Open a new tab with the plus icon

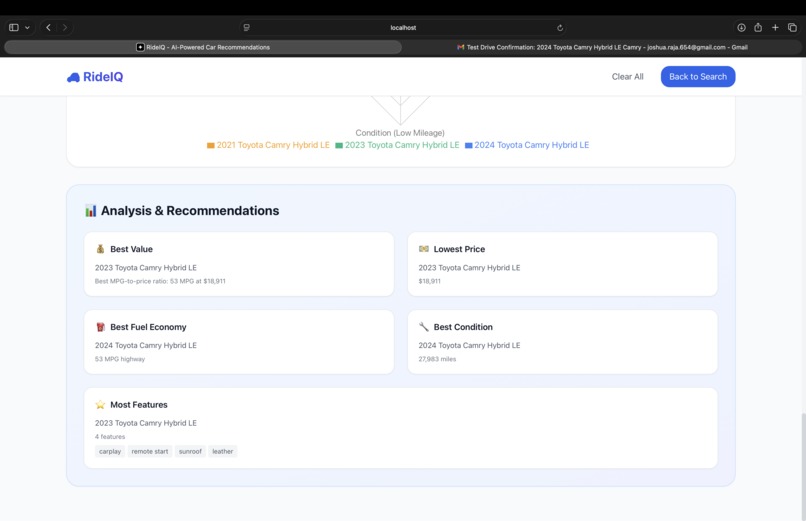click(775, 28)
